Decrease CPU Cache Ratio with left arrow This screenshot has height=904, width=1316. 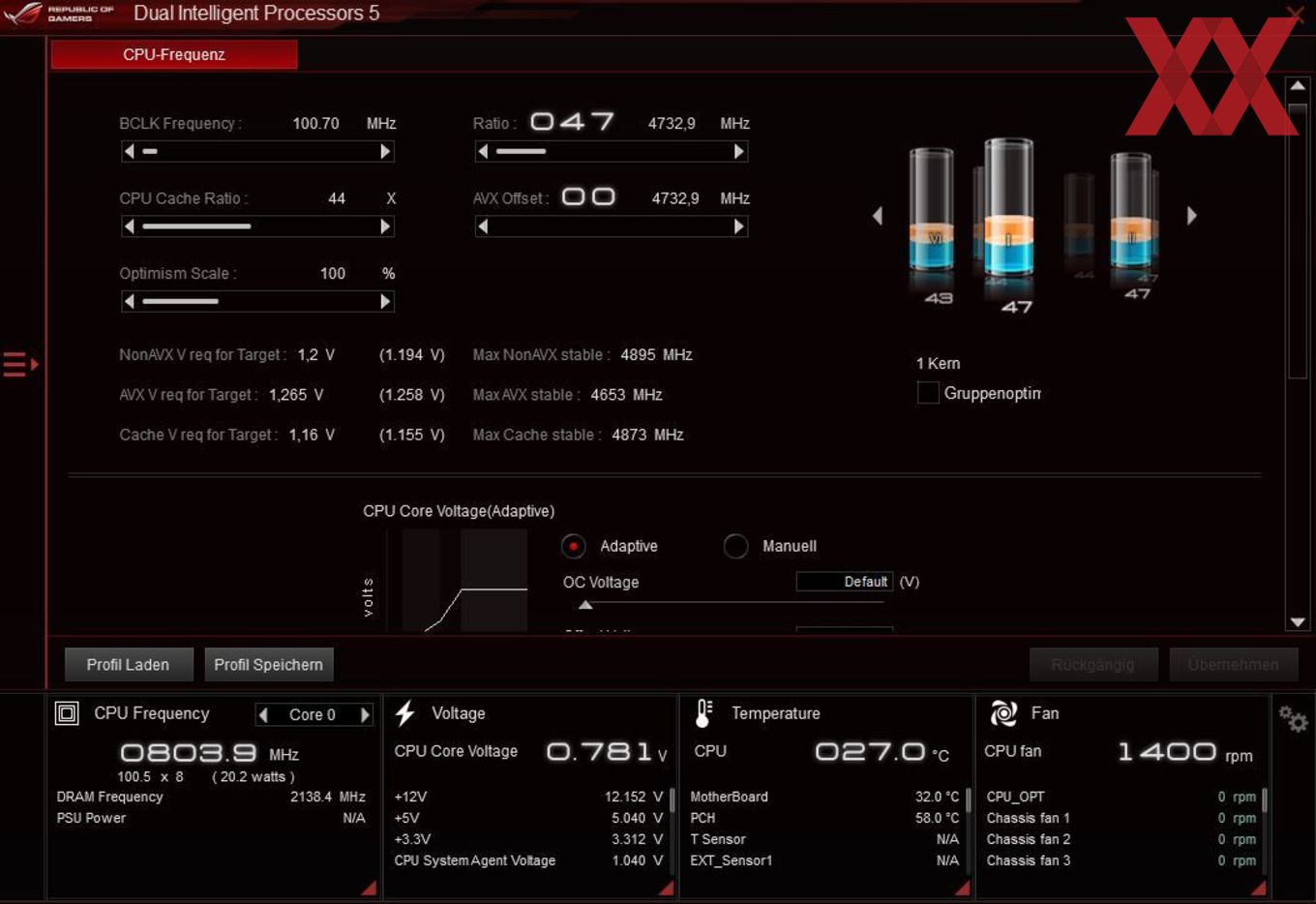130,226
